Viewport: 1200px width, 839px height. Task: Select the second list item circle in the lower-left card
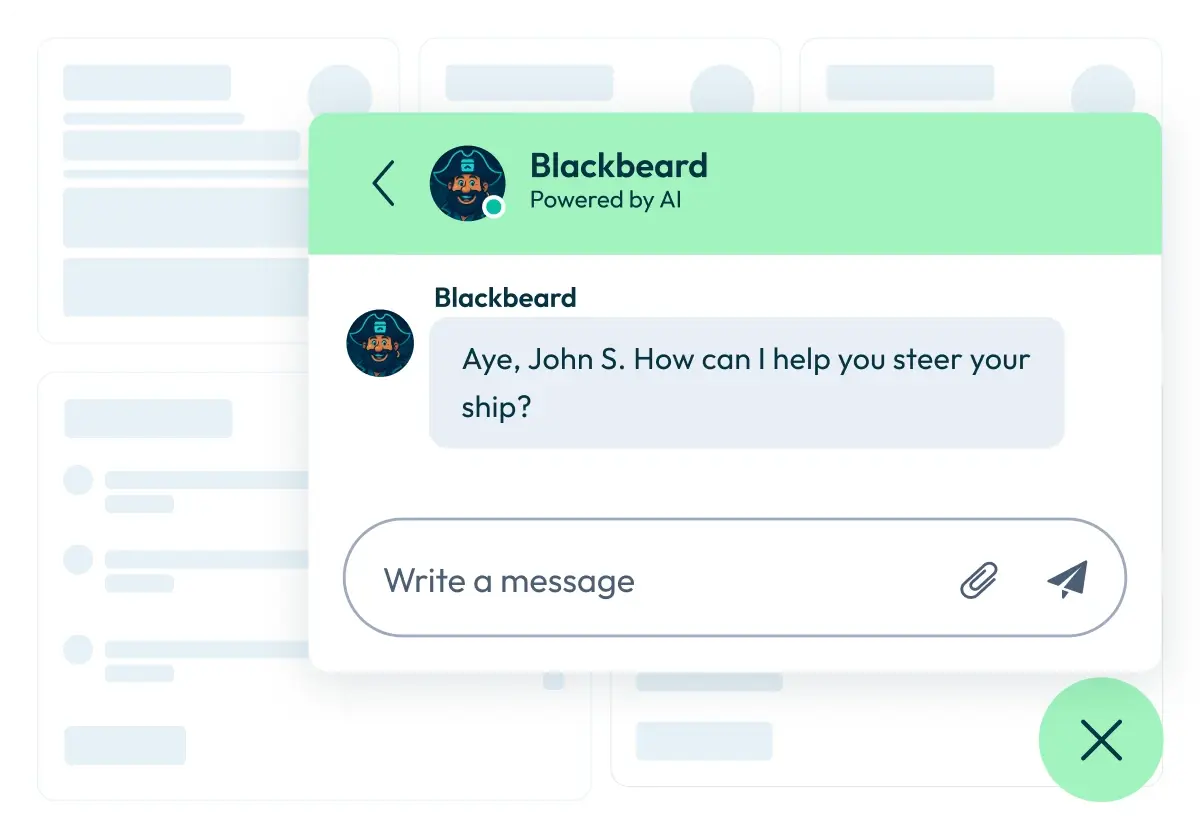[x=78, y=559]
